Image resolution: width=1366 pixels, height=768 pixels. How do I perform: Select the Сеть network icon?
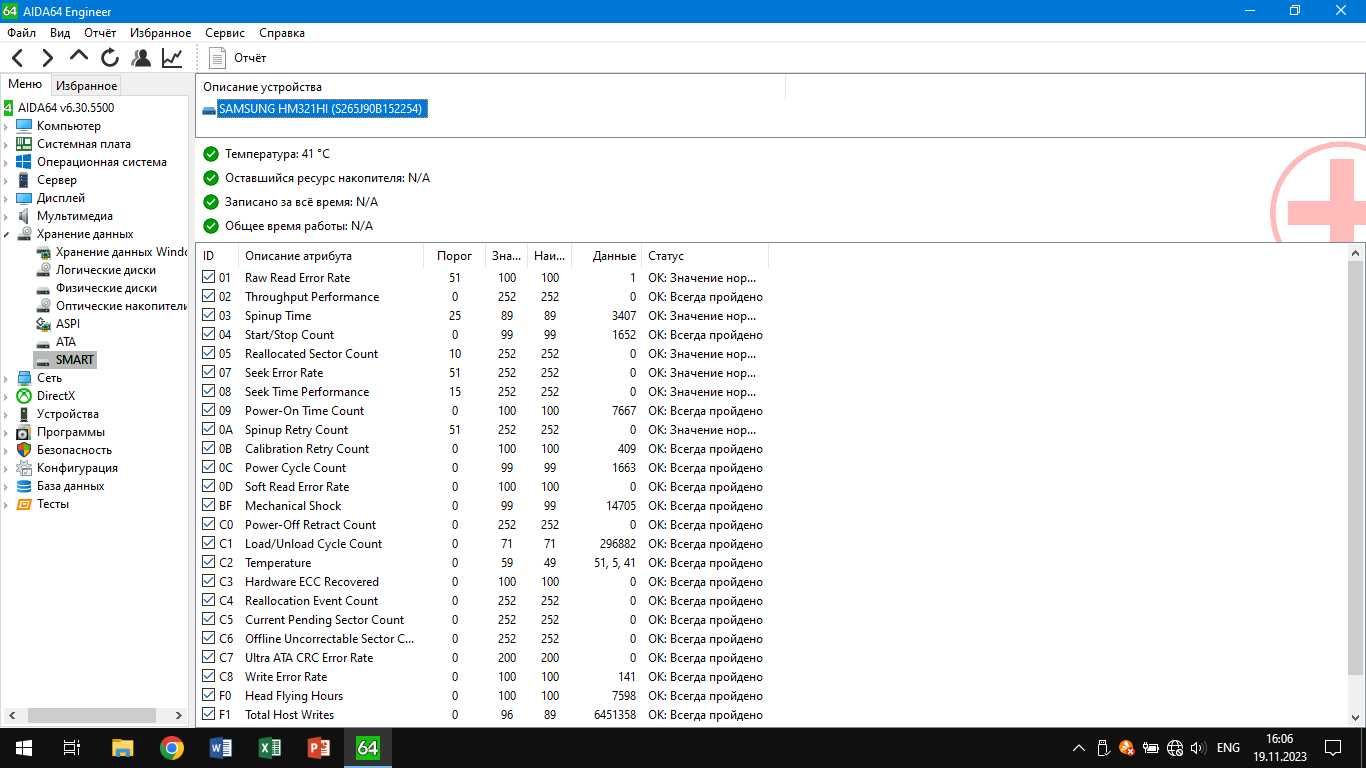pyautogui.click(x=24, y=378)
